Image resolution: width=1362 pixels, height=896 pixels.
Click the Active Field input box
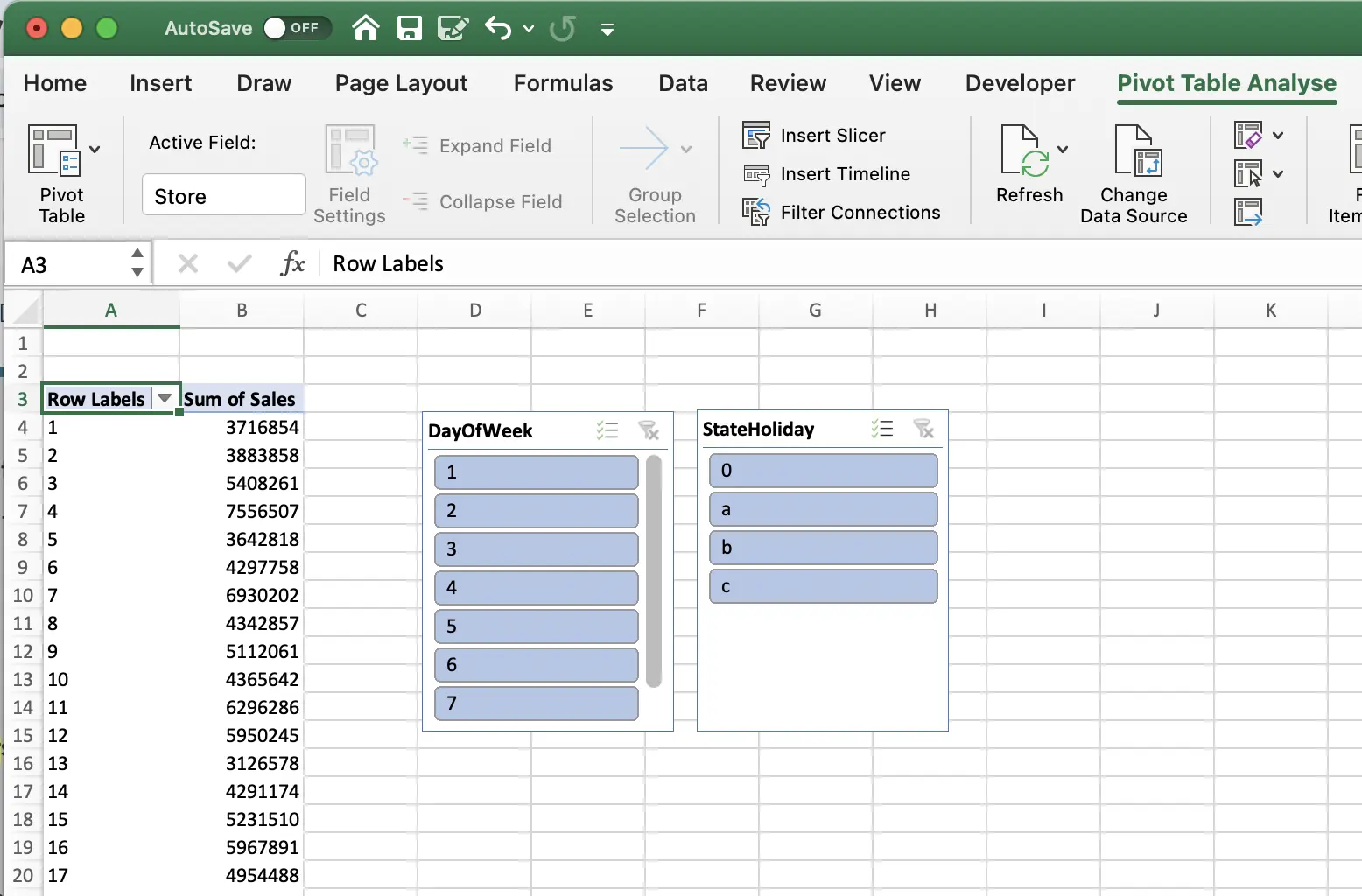223,196
